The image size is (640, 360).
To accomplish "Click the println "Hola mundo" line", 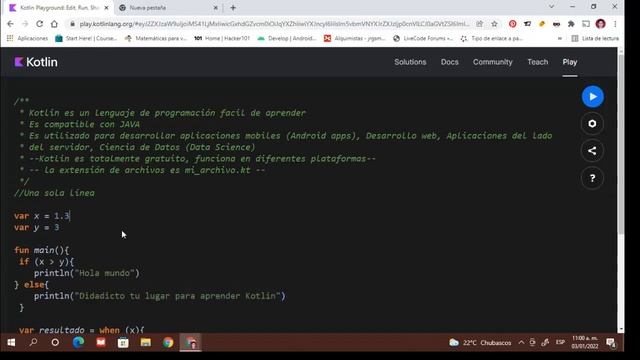I will (87, 273).
